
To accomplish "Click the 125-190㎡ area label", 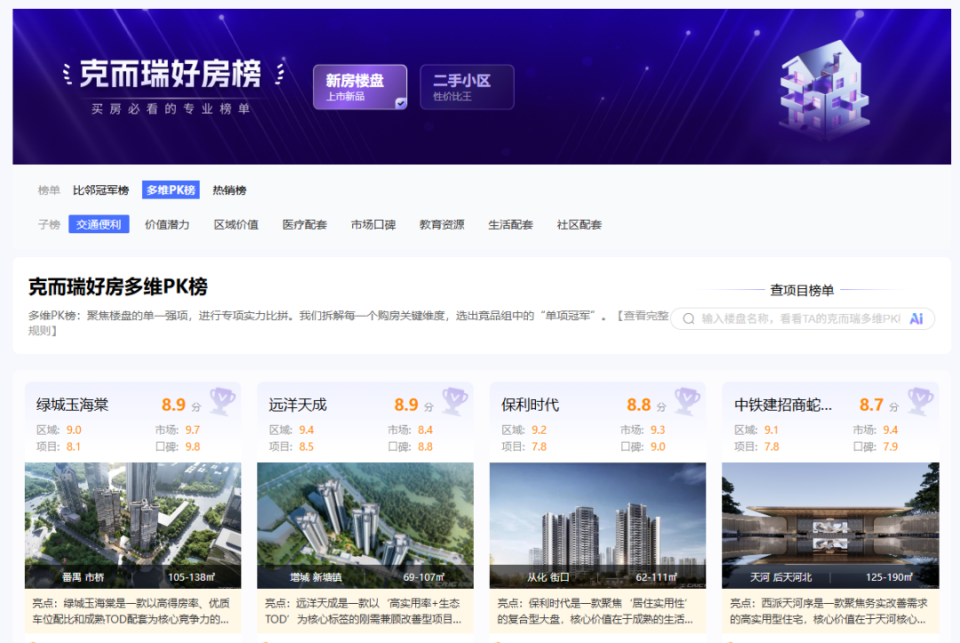I will (x=889, y=577).
